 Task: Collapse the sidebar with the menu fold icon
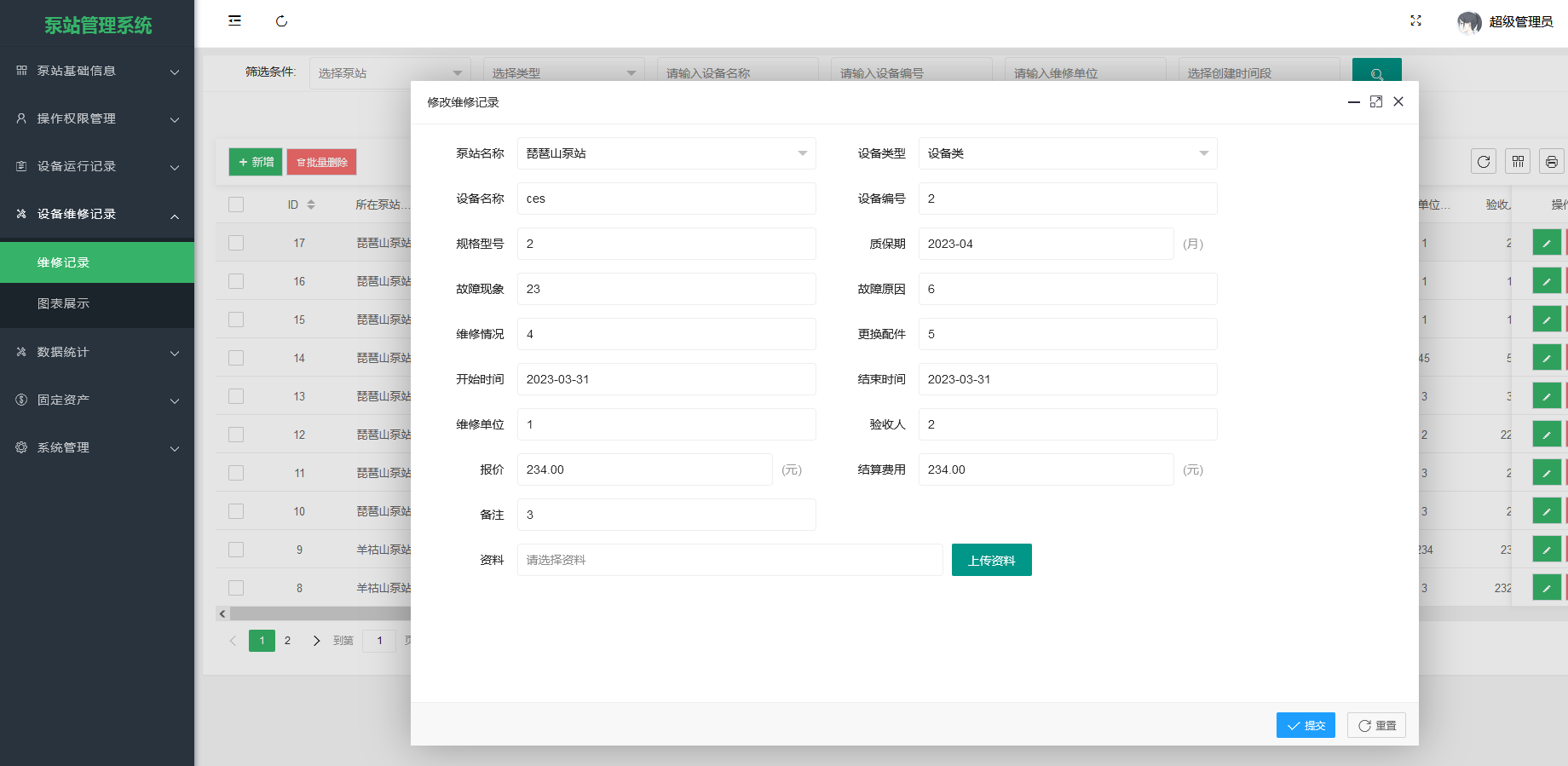pos(234,20)
